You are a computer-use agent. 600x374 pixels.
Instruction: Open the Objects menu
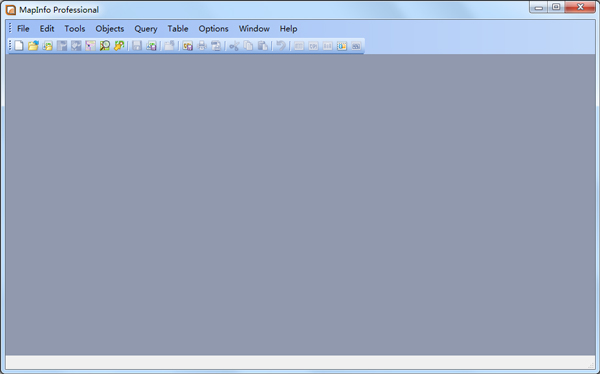tap(110, 29)
